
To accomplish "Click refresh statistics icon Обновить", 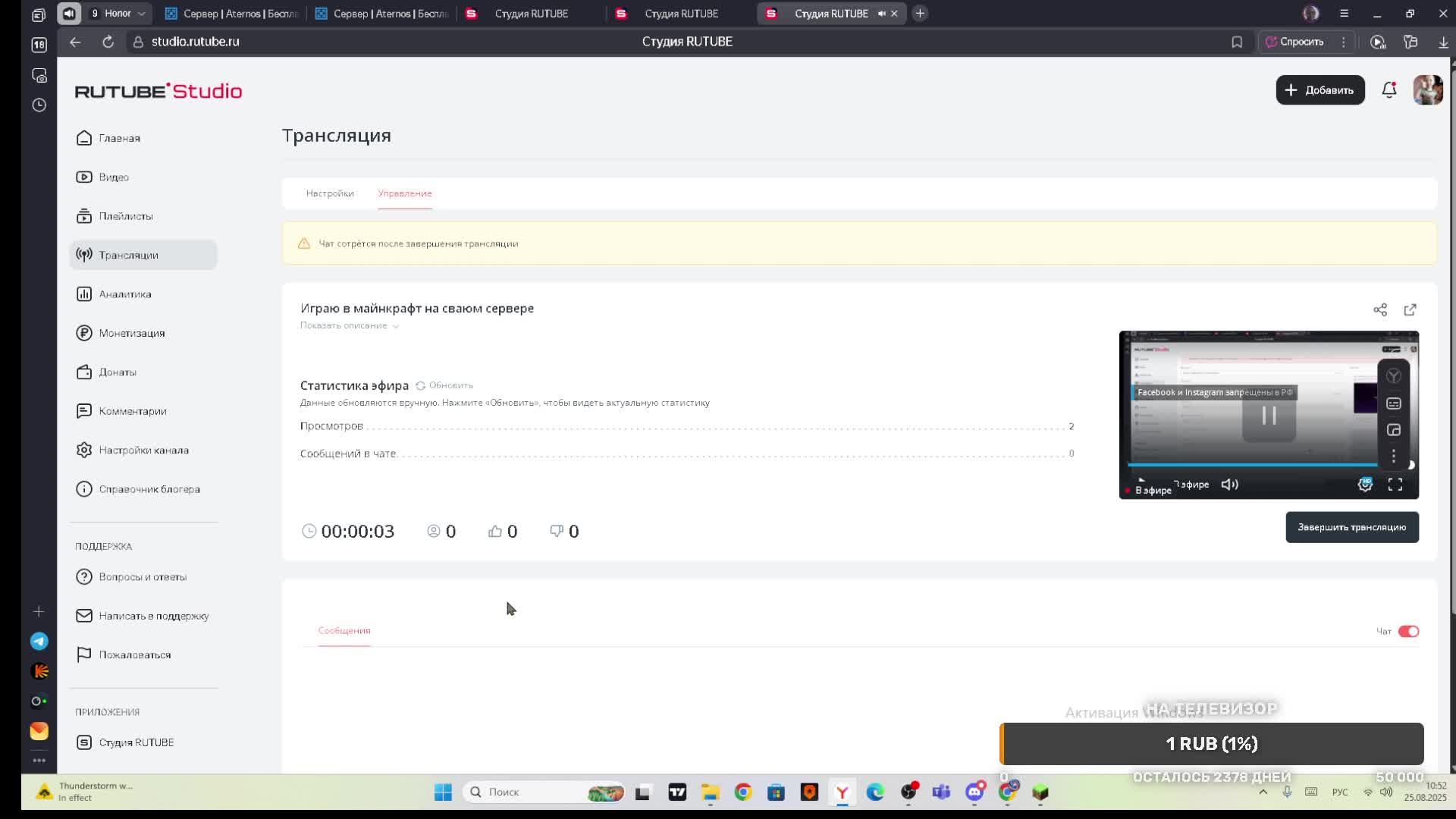I will [421, 385].
